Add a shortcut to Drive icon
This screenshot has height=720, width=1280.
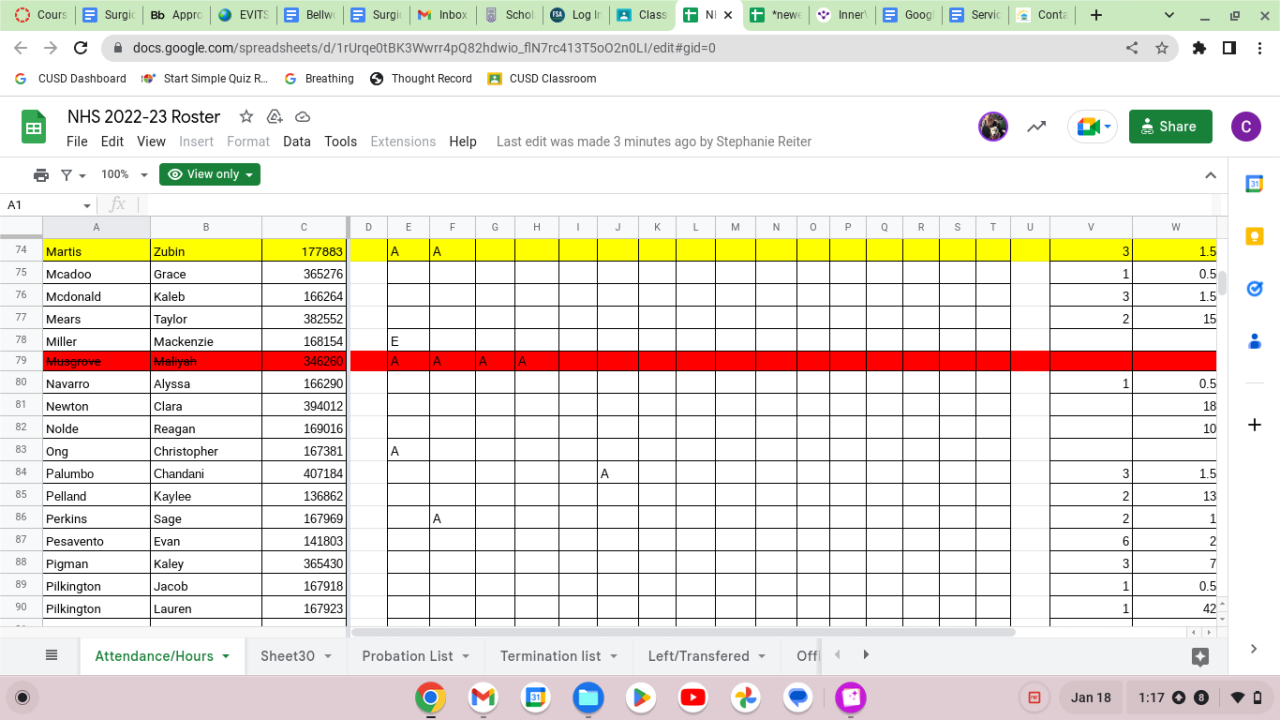(274, 117)
